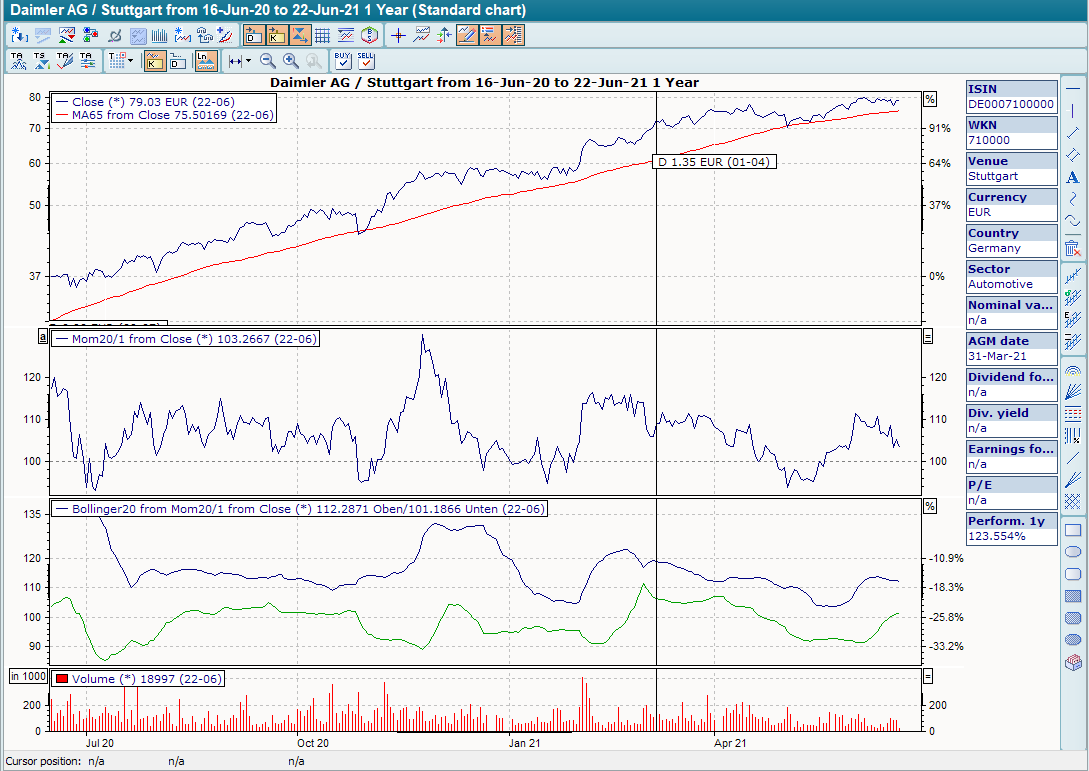Click the zoom in magnifier icon
This screenshot has height=771, width=1089.
291,61
